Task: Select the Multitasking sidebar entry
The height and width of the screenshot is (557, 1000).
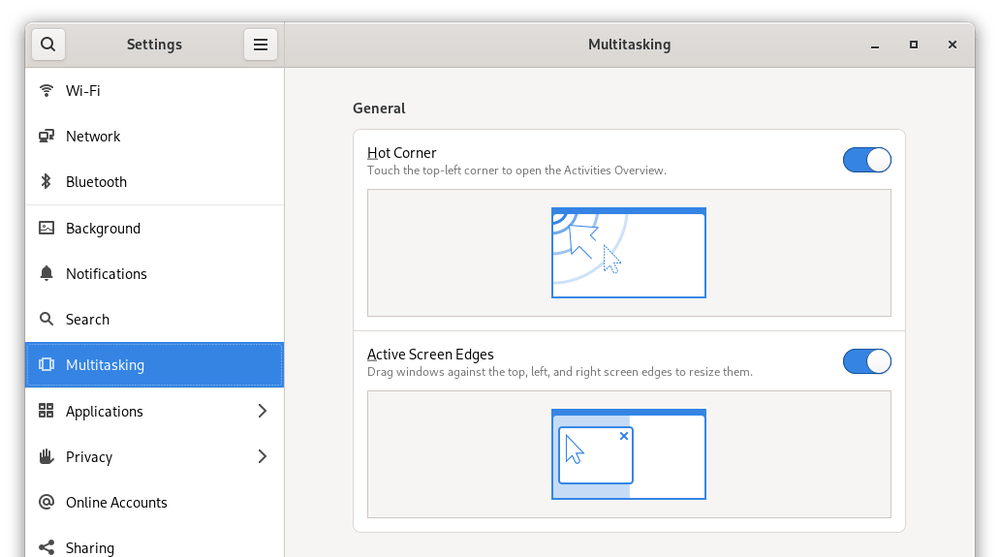Action: pos(154,364)
